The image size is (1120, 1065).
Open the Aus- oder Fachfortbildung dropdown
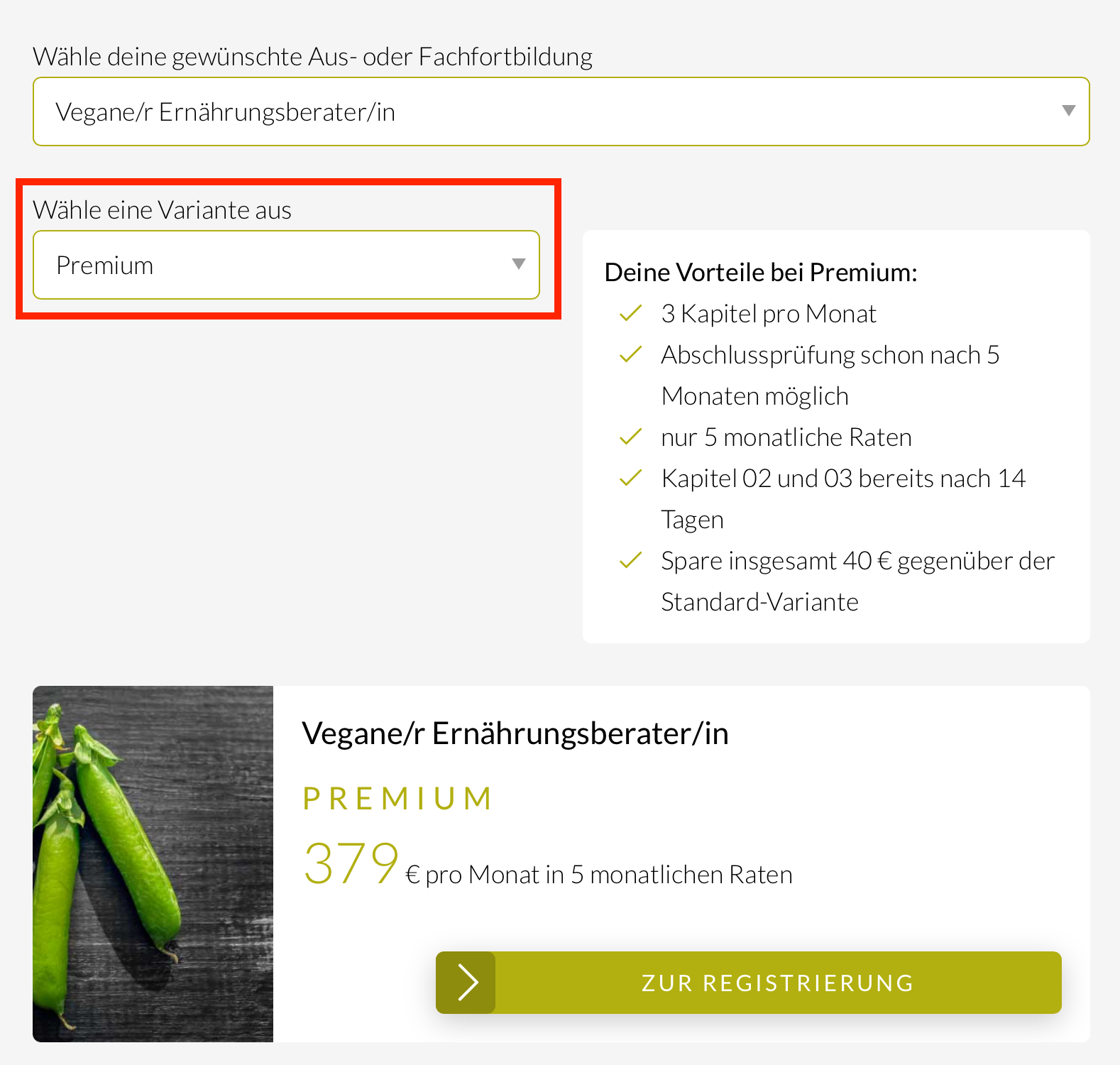click(x=561, y=111)
